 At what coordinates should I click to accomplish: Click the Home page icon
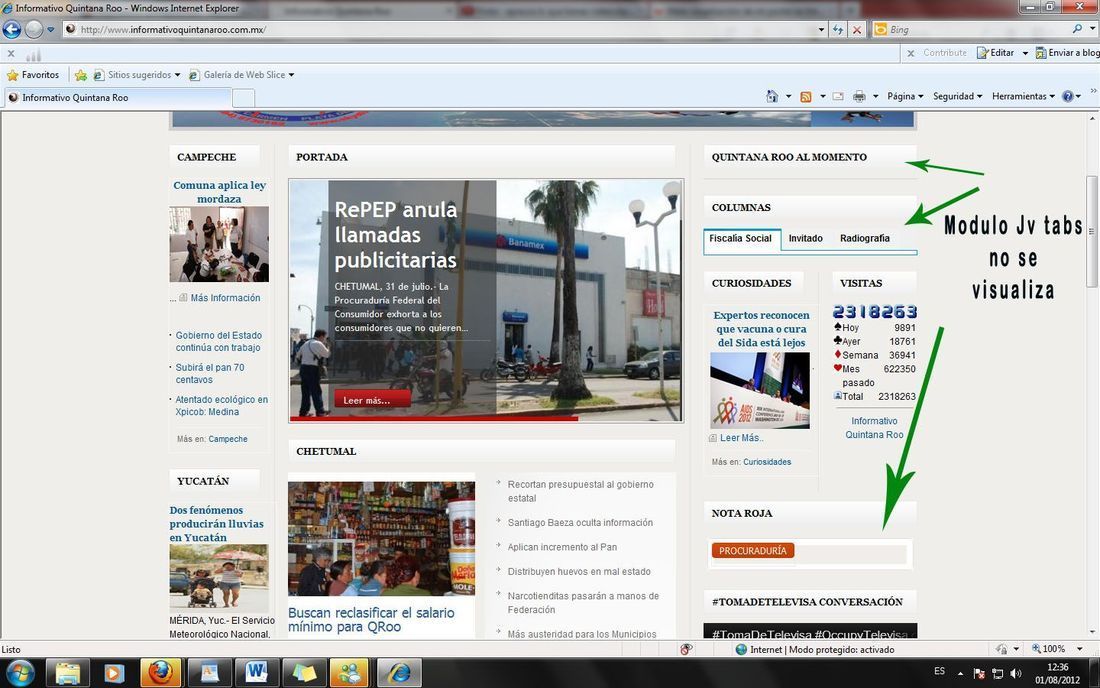(772, 96)
